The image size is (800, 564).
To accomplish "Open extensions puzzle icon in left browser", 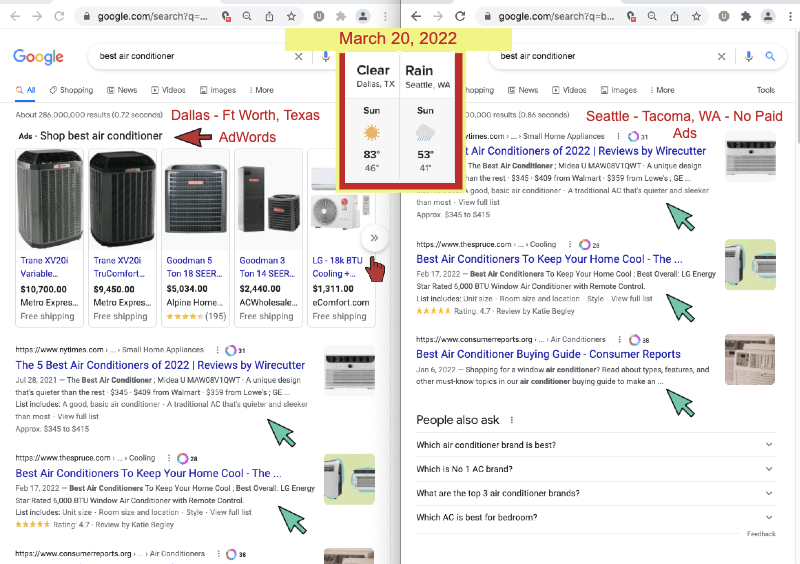I will [341, 16].
